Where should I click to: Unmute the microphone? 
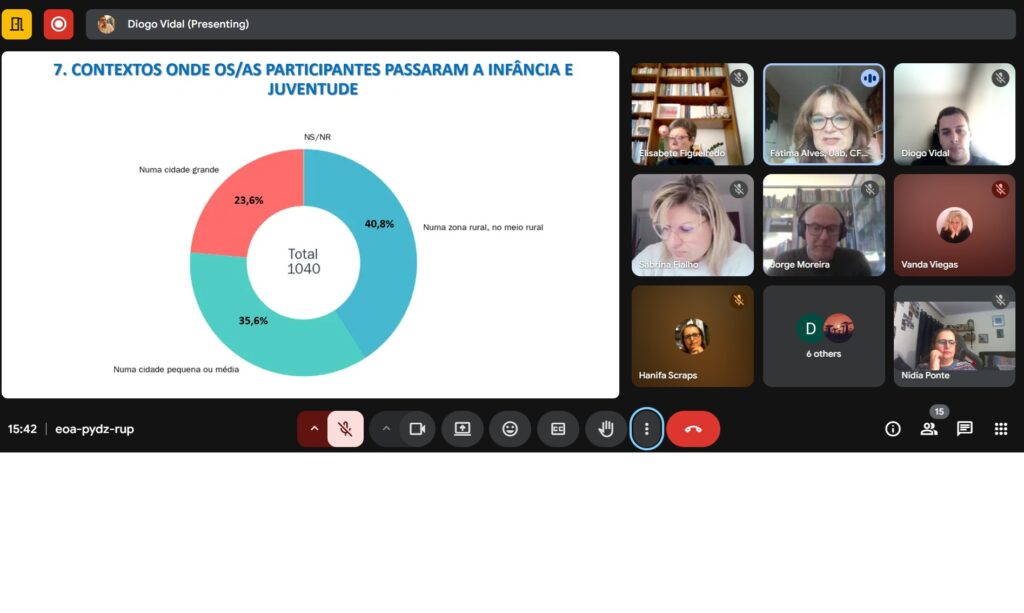pos(345,429)
